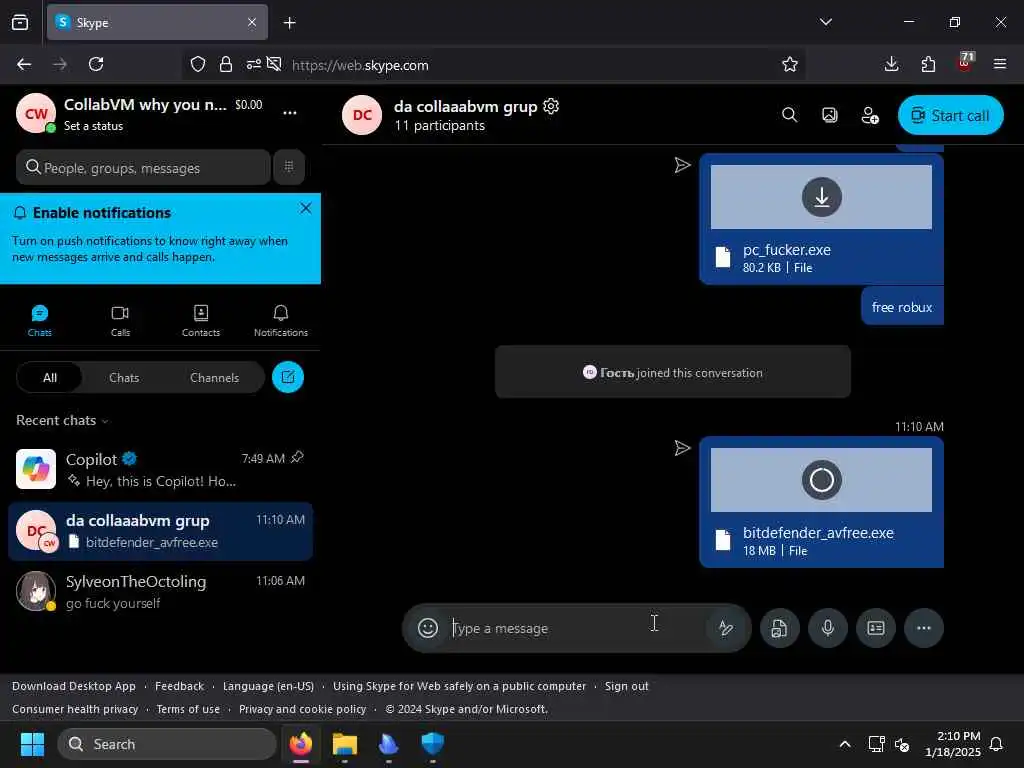
Task: Click the Windows Start button
Action: coord(32,744)
